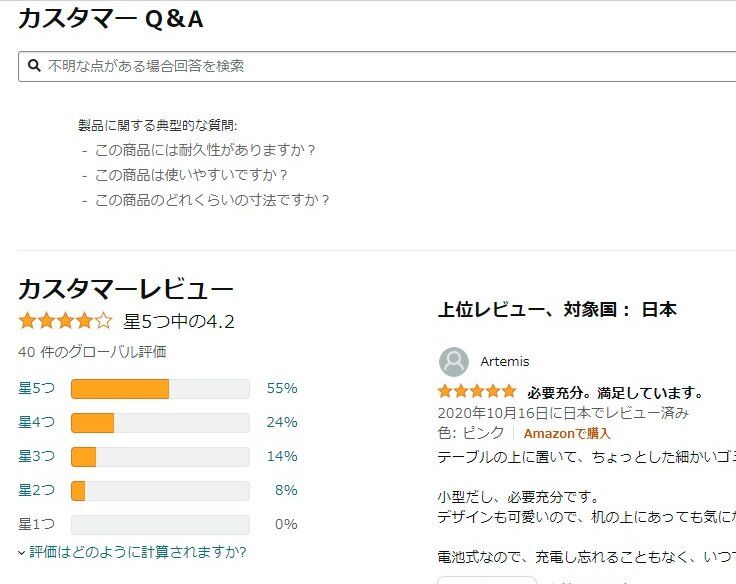Image resolution: width=736 pixels, height=584 pixels.
Task: Filter reviews by 星3つ link
Action: coord(36,457)
